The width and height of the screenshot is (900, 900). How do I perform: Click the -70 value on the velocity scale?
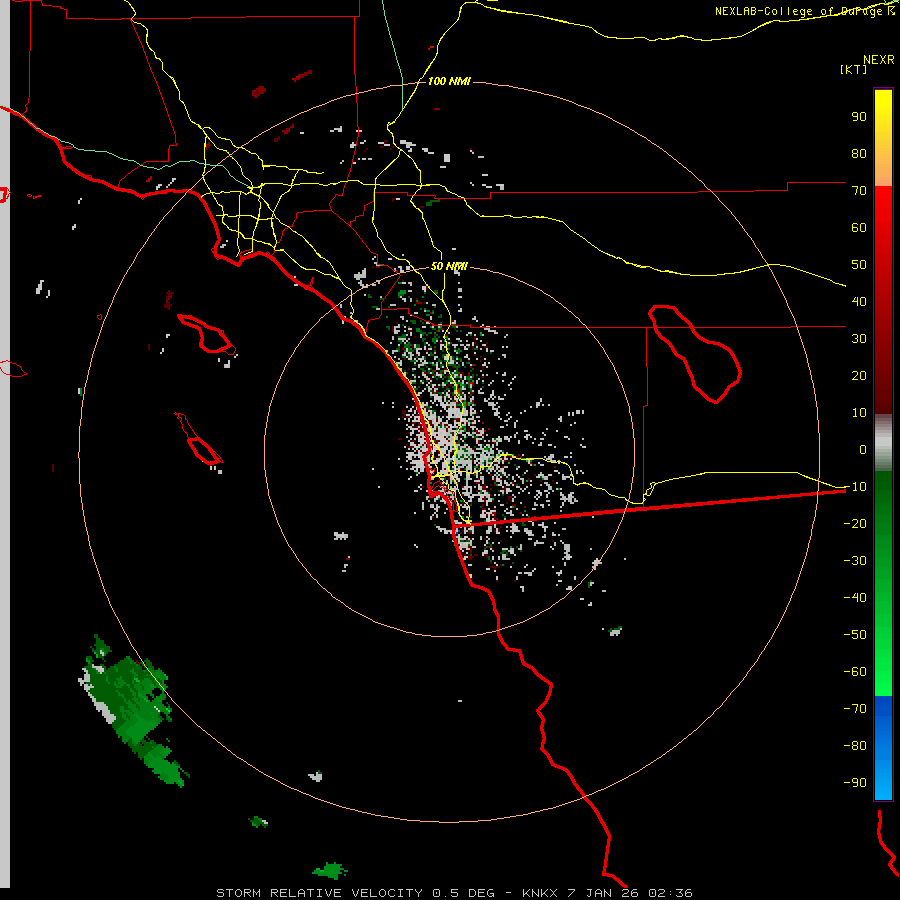coord(855,708)
